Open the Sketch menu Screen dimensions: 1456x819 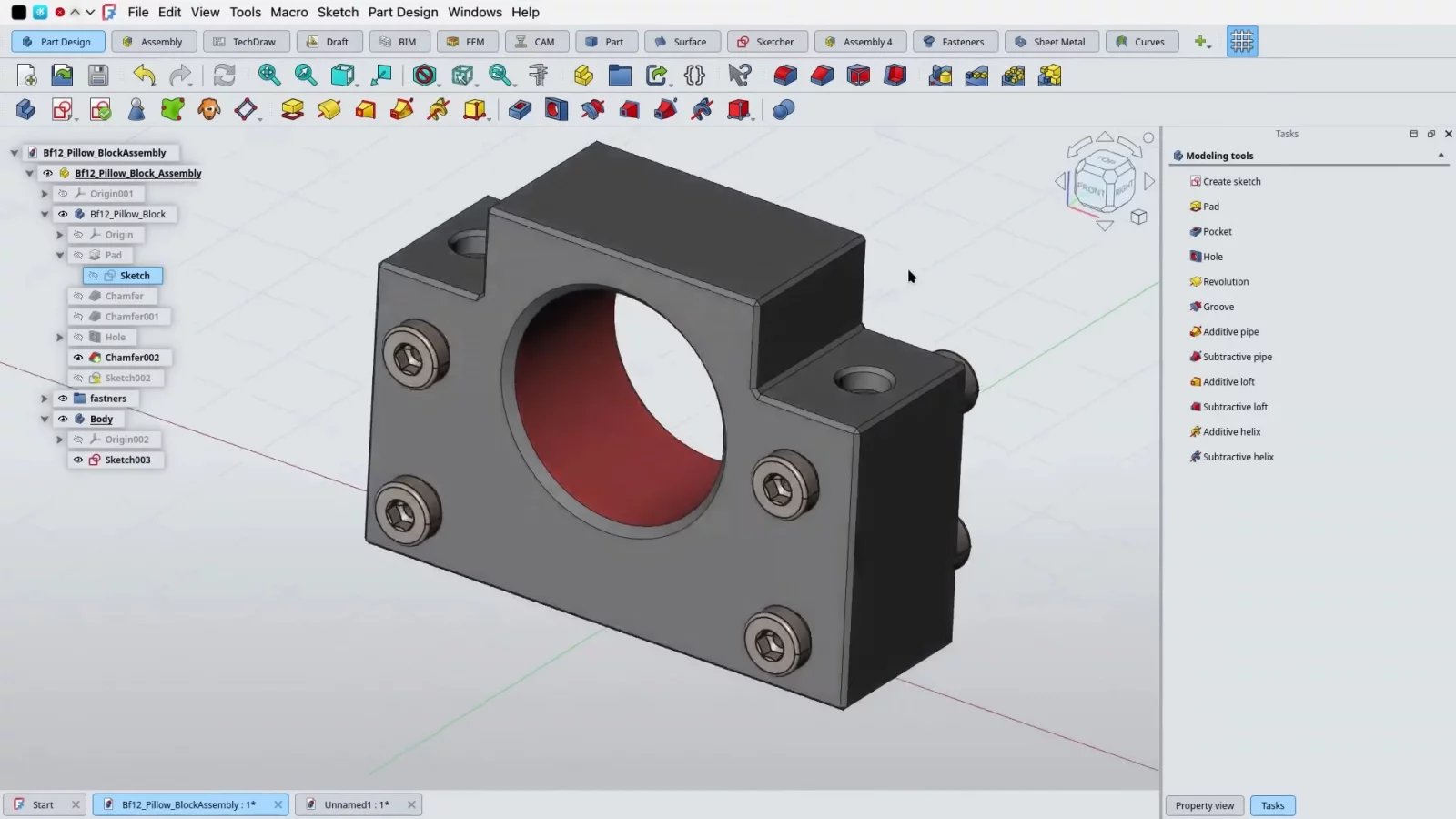338,12
